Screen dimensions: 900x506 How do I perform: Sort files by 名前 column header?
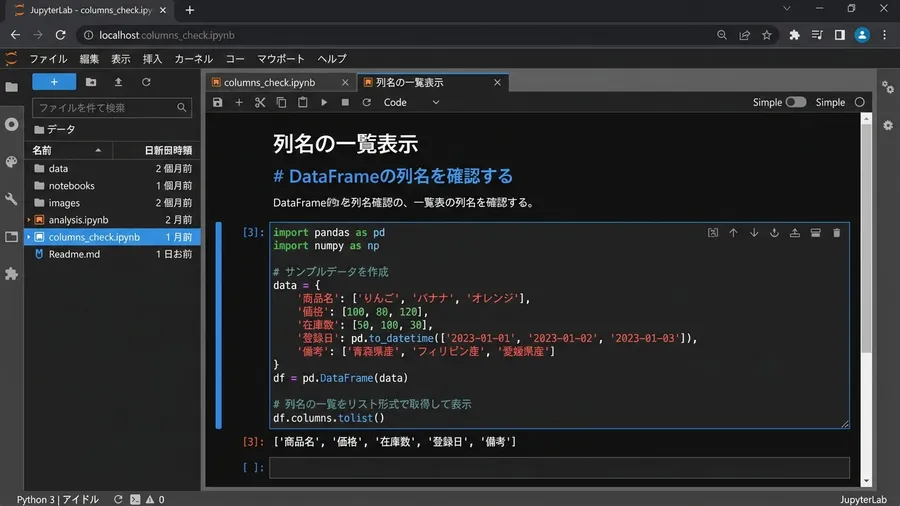point(68,150)
